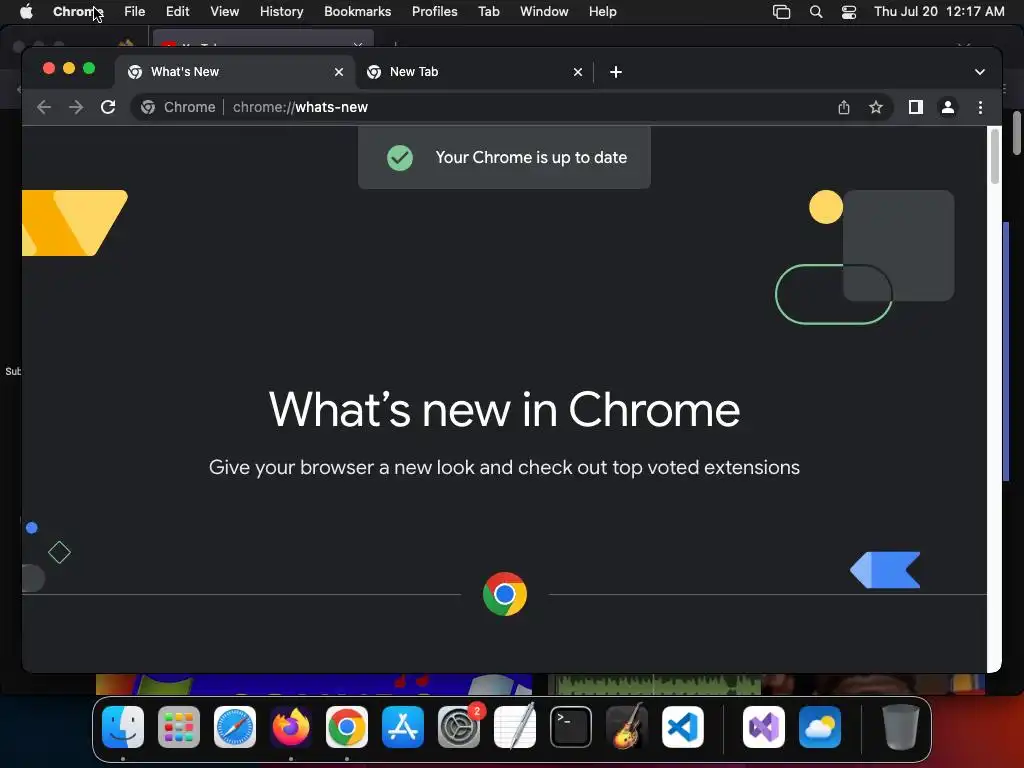Switch to the What's New tab

click(235, 72)
